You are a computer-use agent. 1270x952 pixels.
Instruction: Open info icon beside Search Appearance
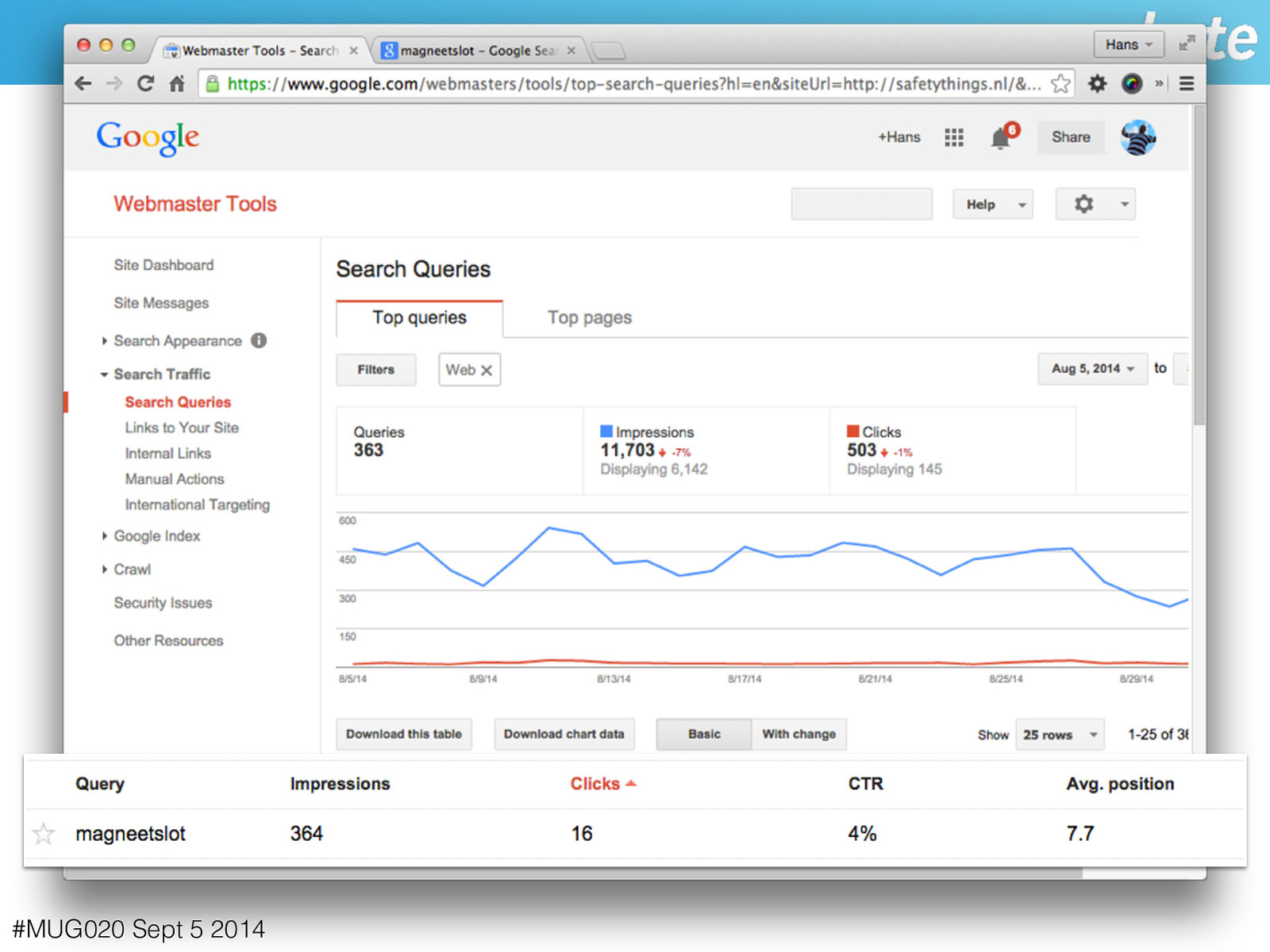259,340
